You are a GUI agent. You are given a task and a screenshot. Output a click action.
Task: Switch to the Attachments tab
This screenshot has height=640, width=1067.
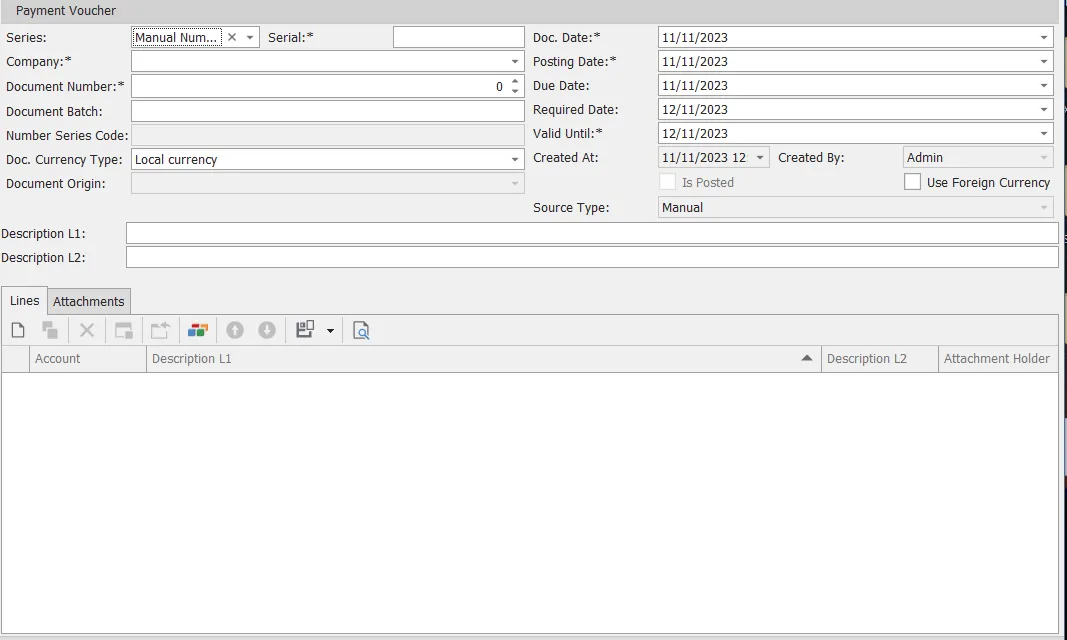tap(88, 301)
